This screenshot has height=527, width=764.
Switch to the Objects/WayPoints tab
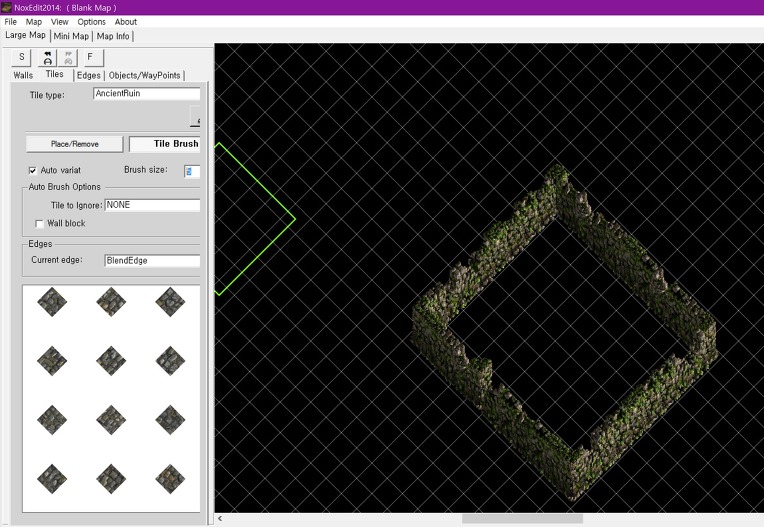click(144, 75)
